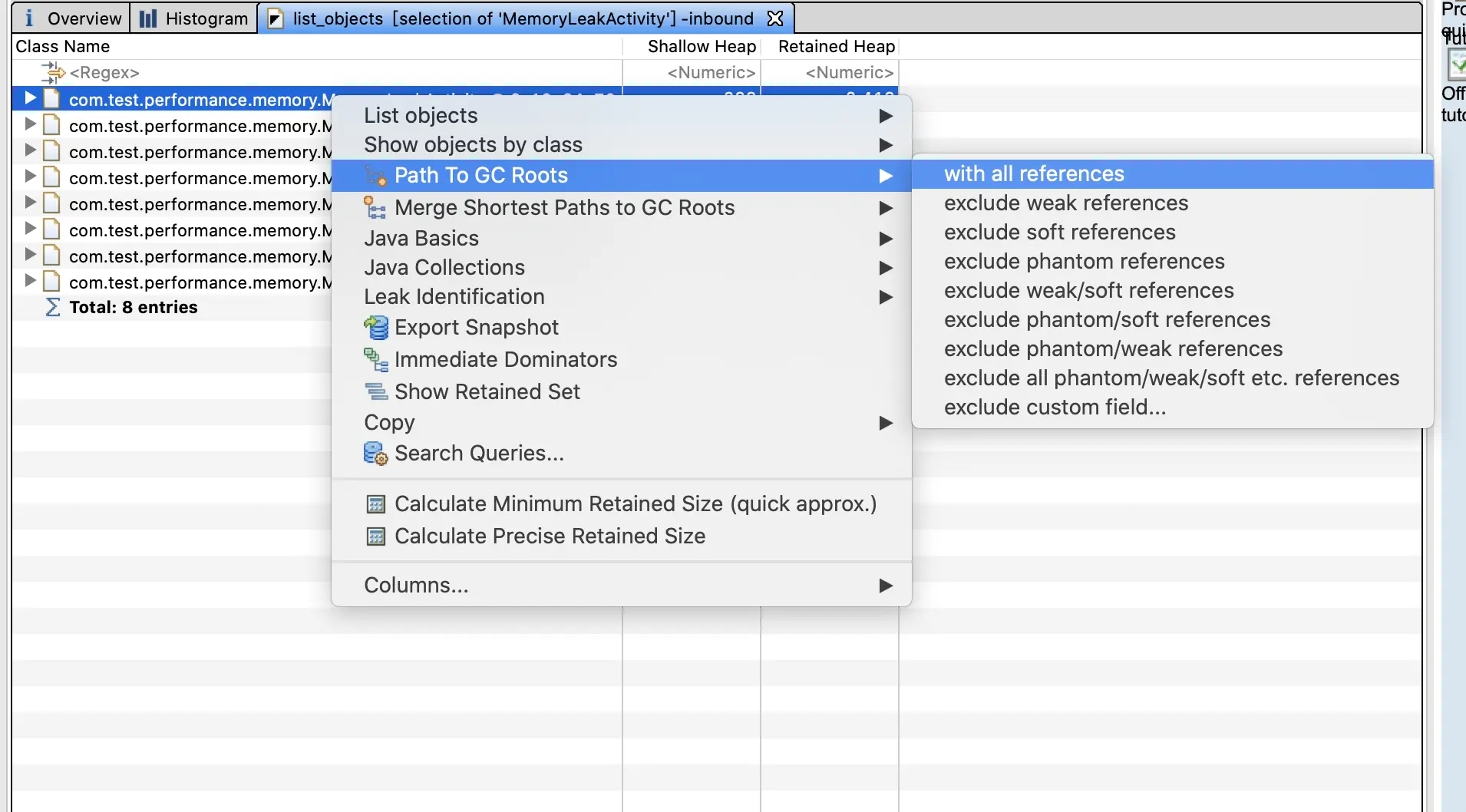Select 'exclude all phantom/weak/soft etc. references'
This screenshot has height=812, width=1466.
pyautogui.click(x=1171, y=378)
